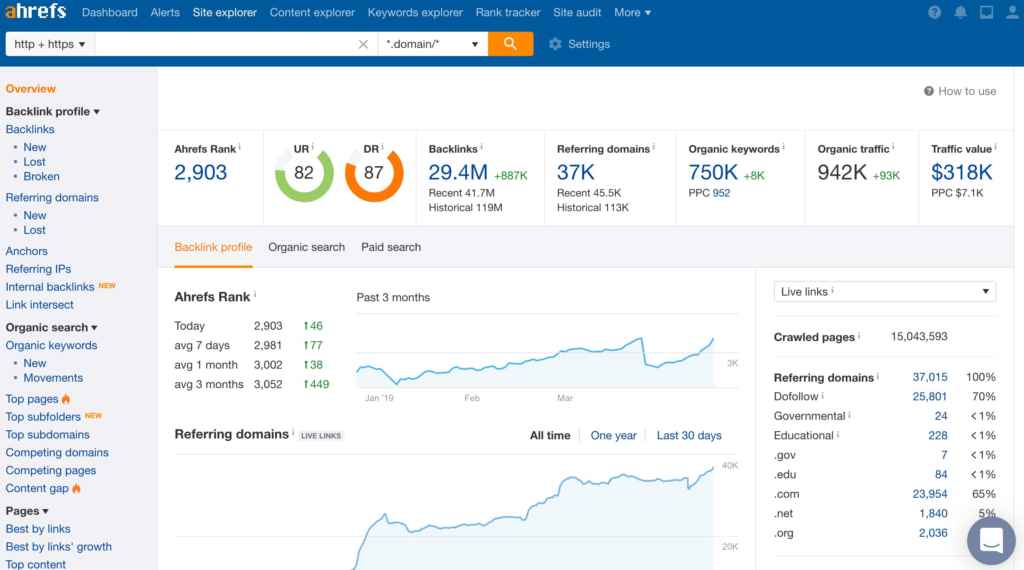Open the Anchors sidebar link
This screenshot has height=570, width=1024.
[x=27, y=251]
